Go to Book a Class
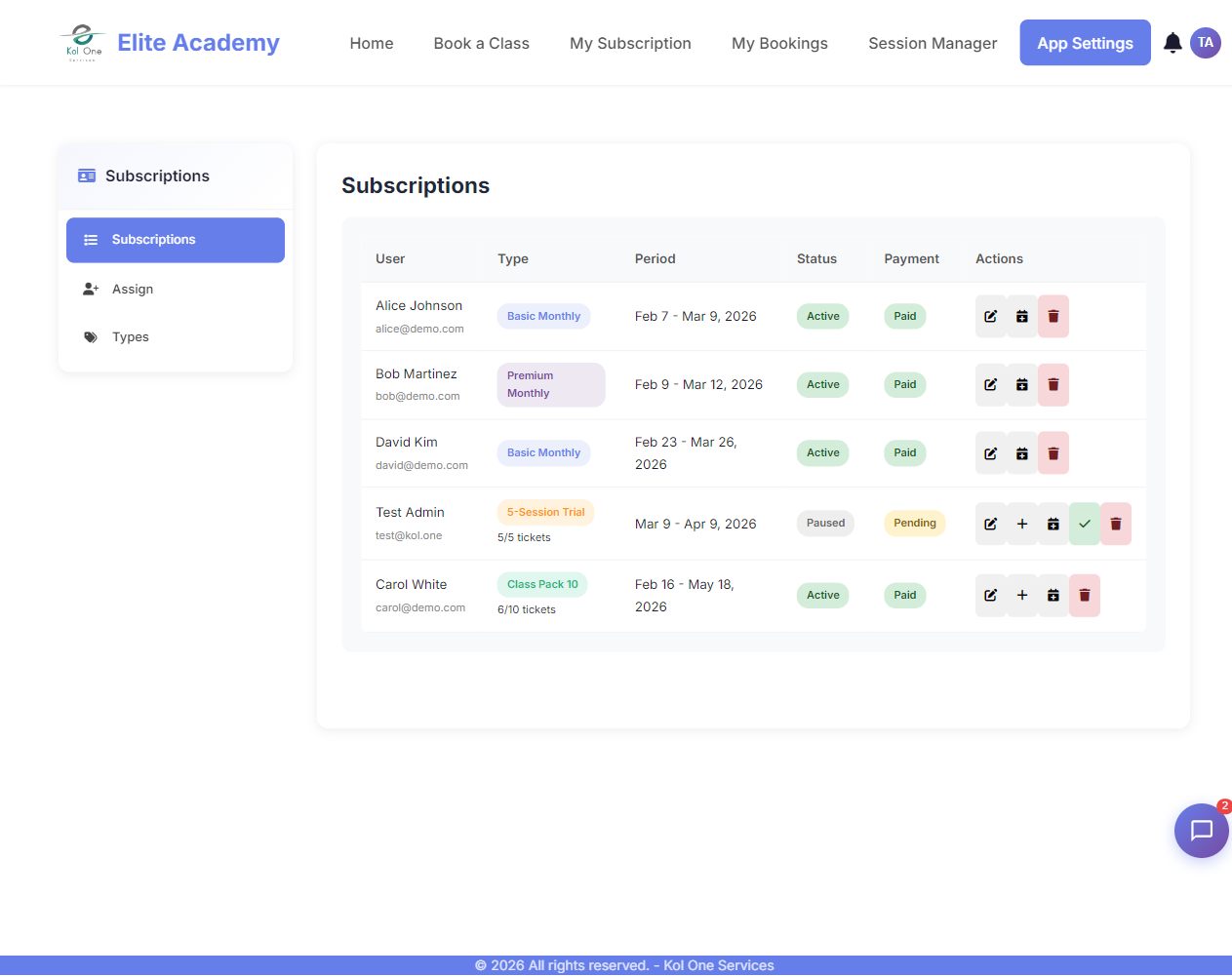Viewport: 1232px width, 977px height. coord(481,43)
